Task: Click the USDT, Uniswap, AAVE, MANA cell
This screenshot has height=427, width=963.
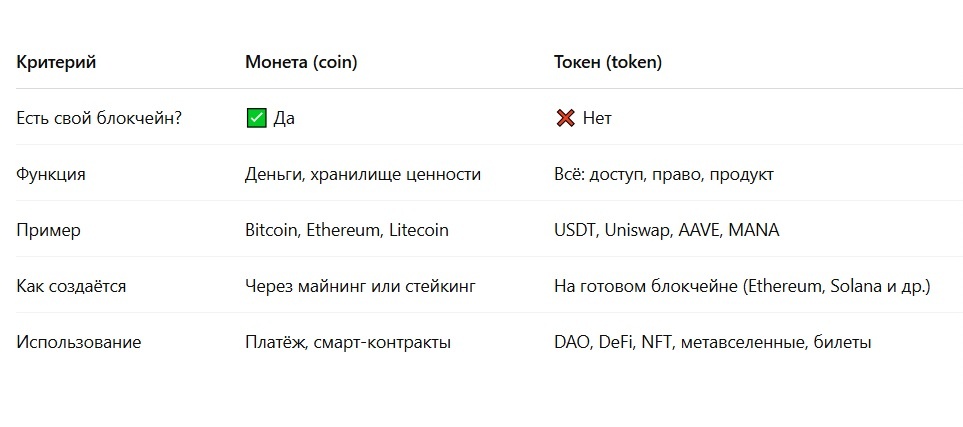Action: pos(666,230)
